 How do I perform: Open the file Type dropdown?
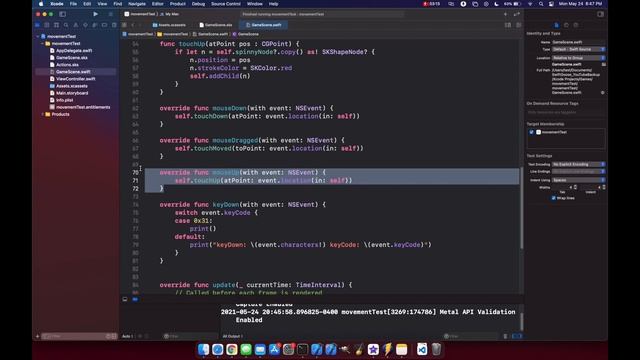[578, 49]
